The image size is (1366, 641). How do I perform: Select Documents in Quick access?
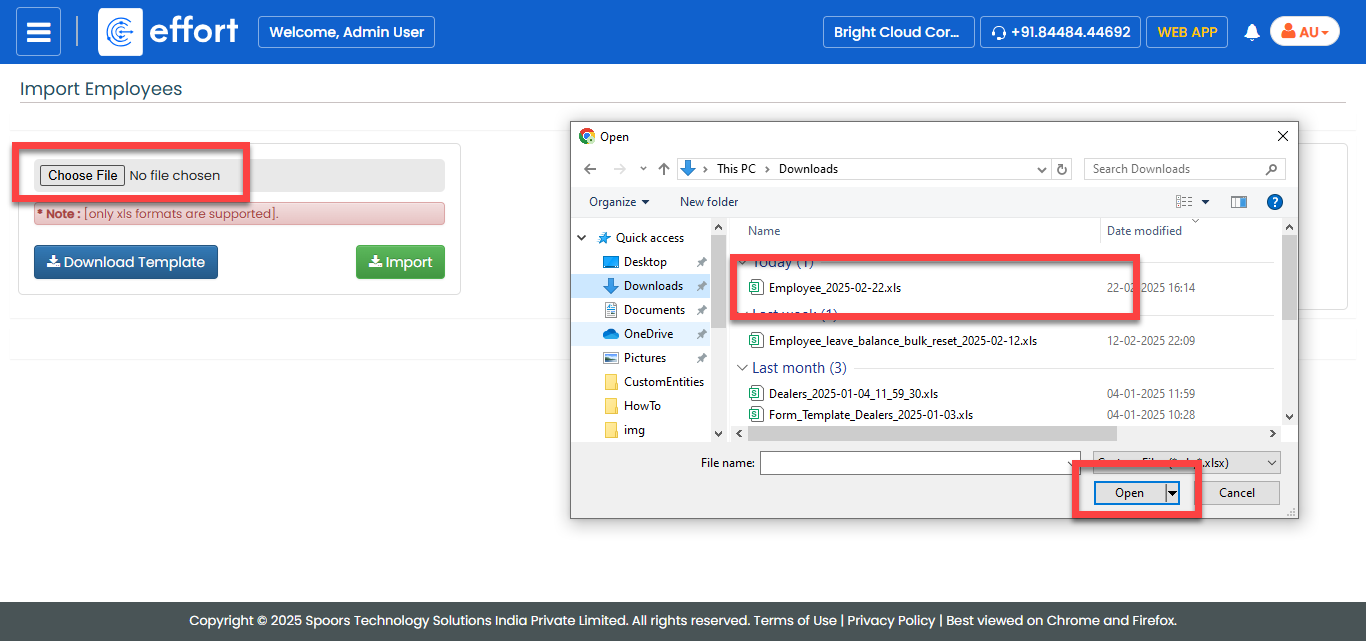[654, 310]
